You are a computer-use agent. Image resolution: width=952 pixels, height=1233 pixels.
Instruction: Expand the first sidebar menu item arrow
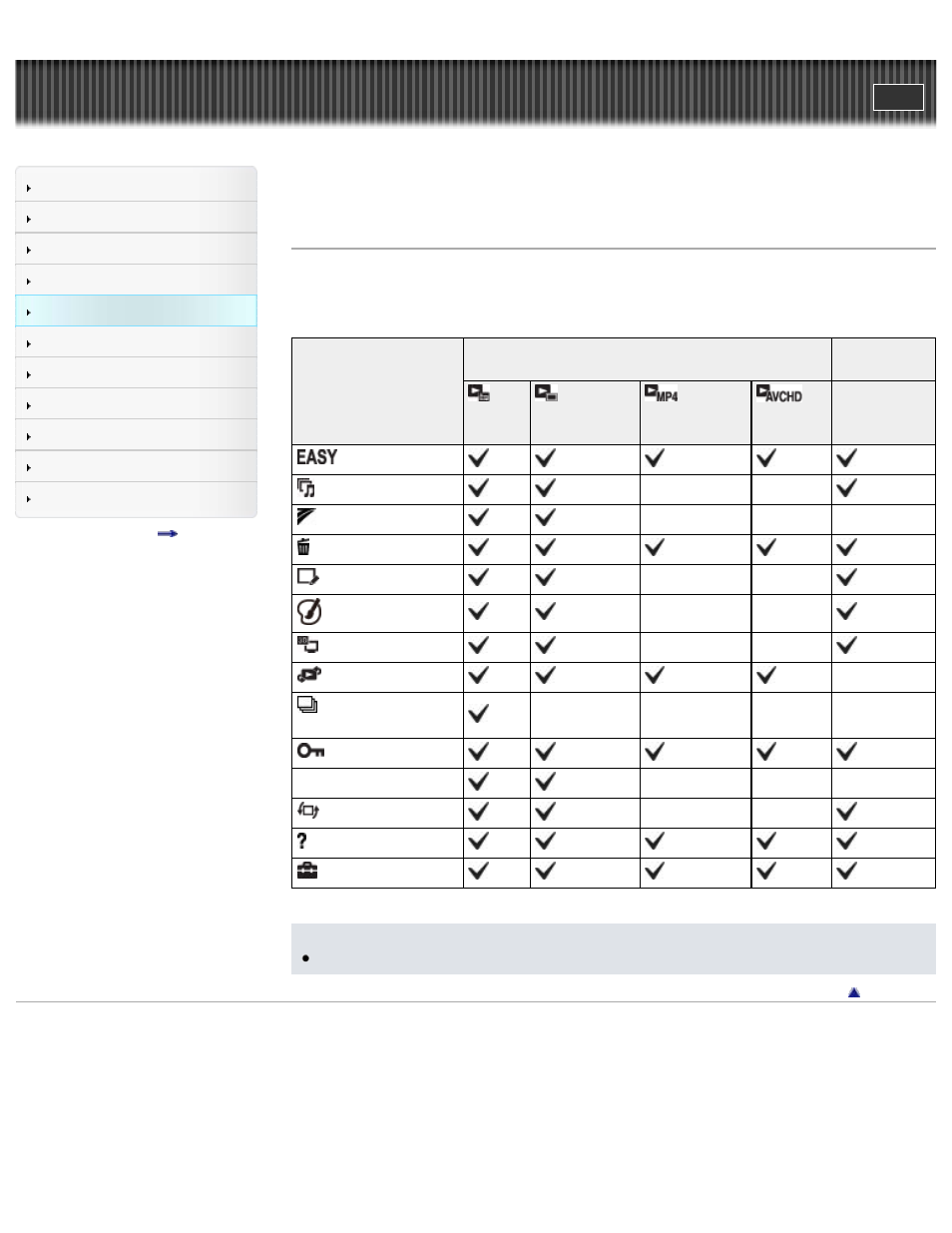(29, 188)
